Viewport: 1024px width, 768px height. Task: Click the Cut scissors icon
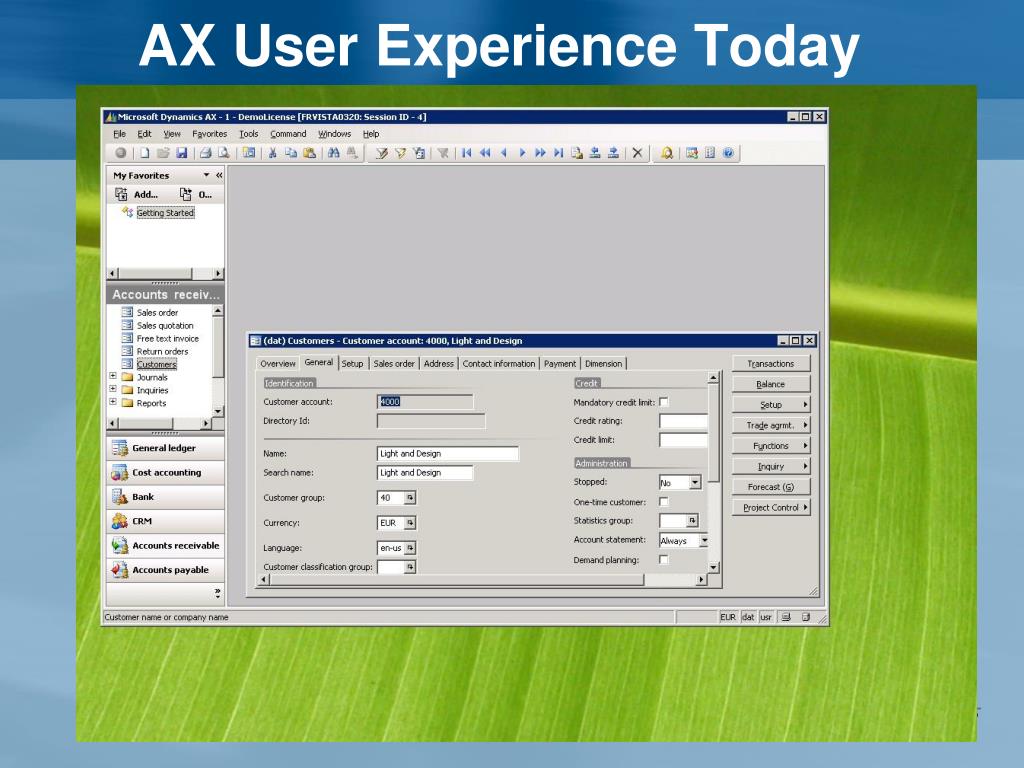tap(272, 153)
